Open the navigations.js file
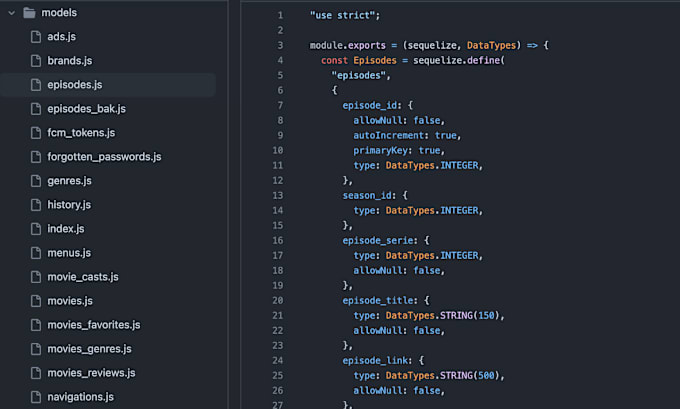 pyautogui.click(x=80, y=397)
